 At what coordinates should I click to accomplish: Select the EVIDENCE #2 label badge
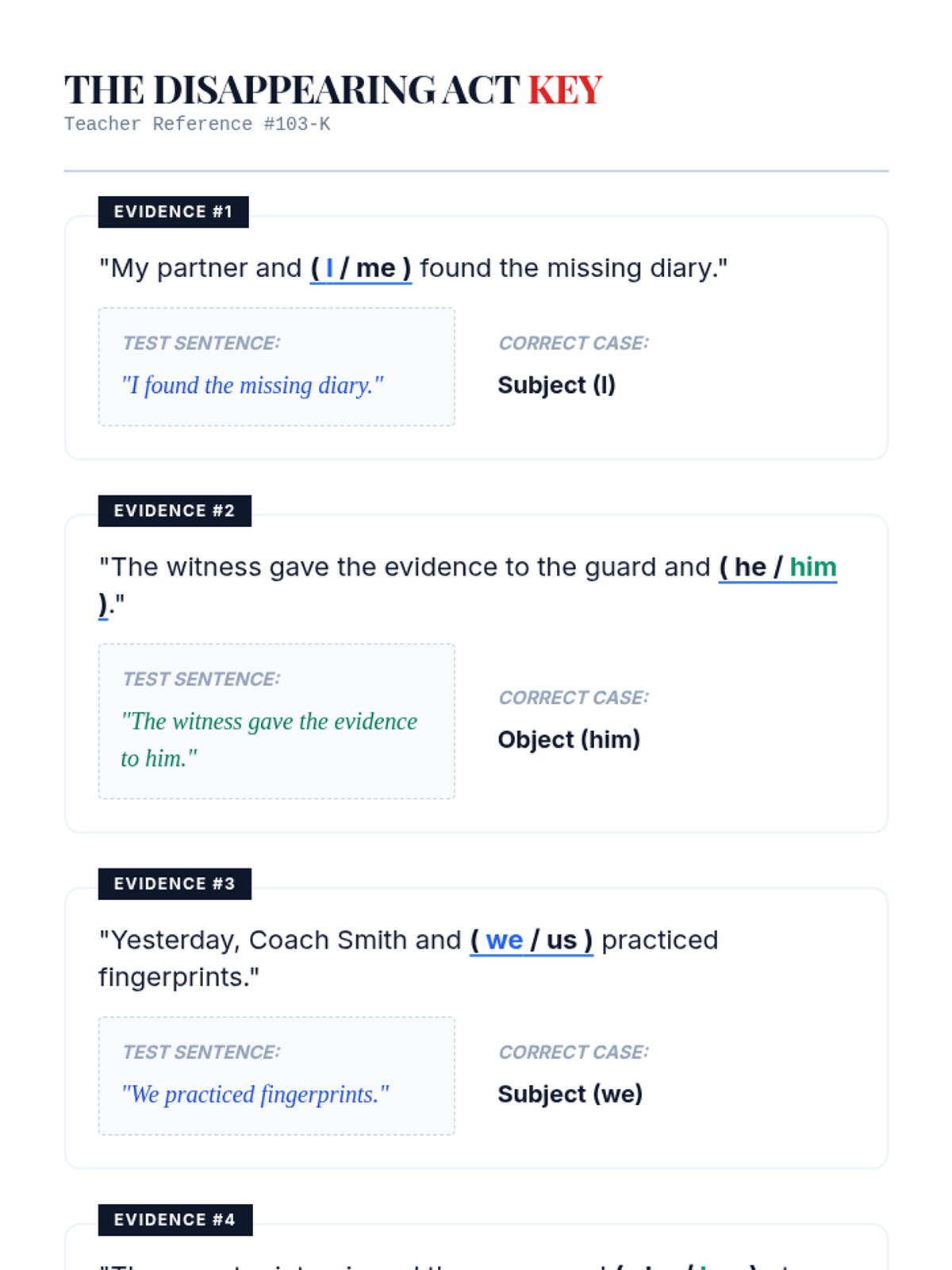coord(175,511)
